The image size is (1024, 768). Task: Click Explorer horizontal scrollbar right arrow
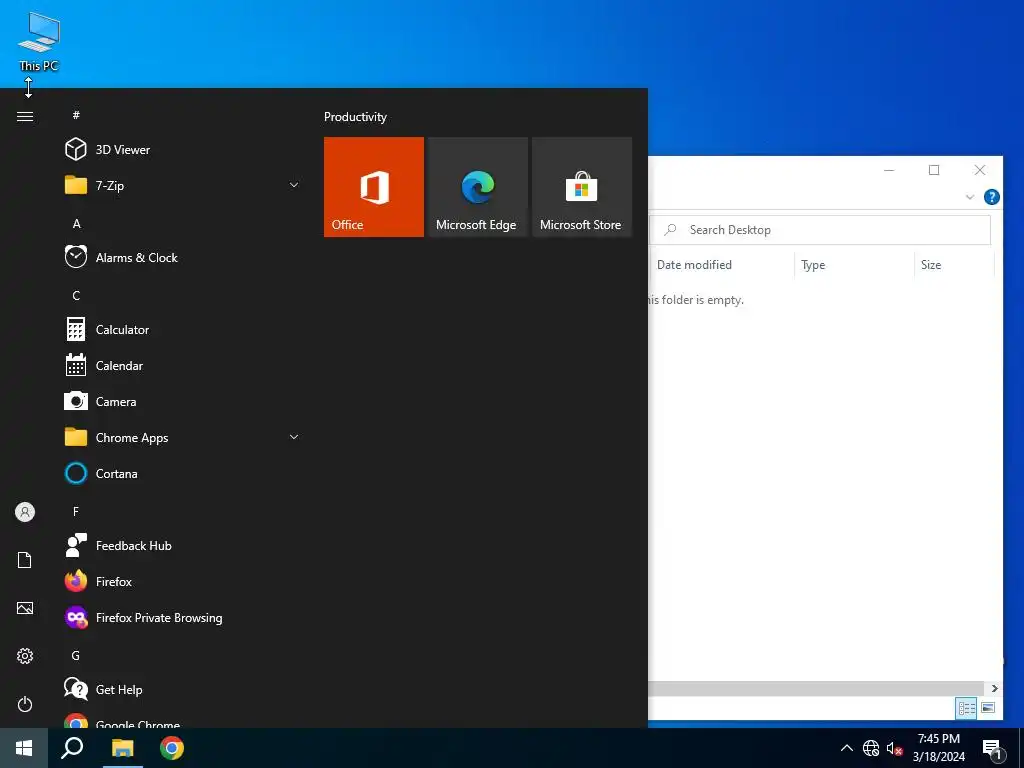(994, 688)
